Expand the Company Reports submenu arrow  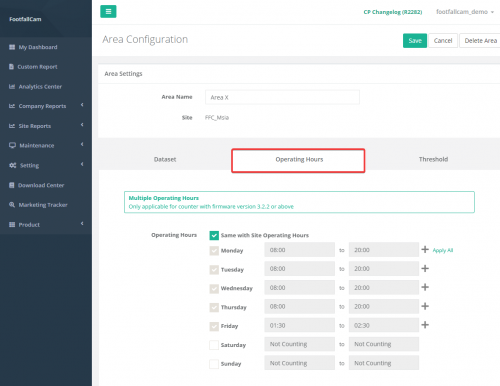pos(82,105)
